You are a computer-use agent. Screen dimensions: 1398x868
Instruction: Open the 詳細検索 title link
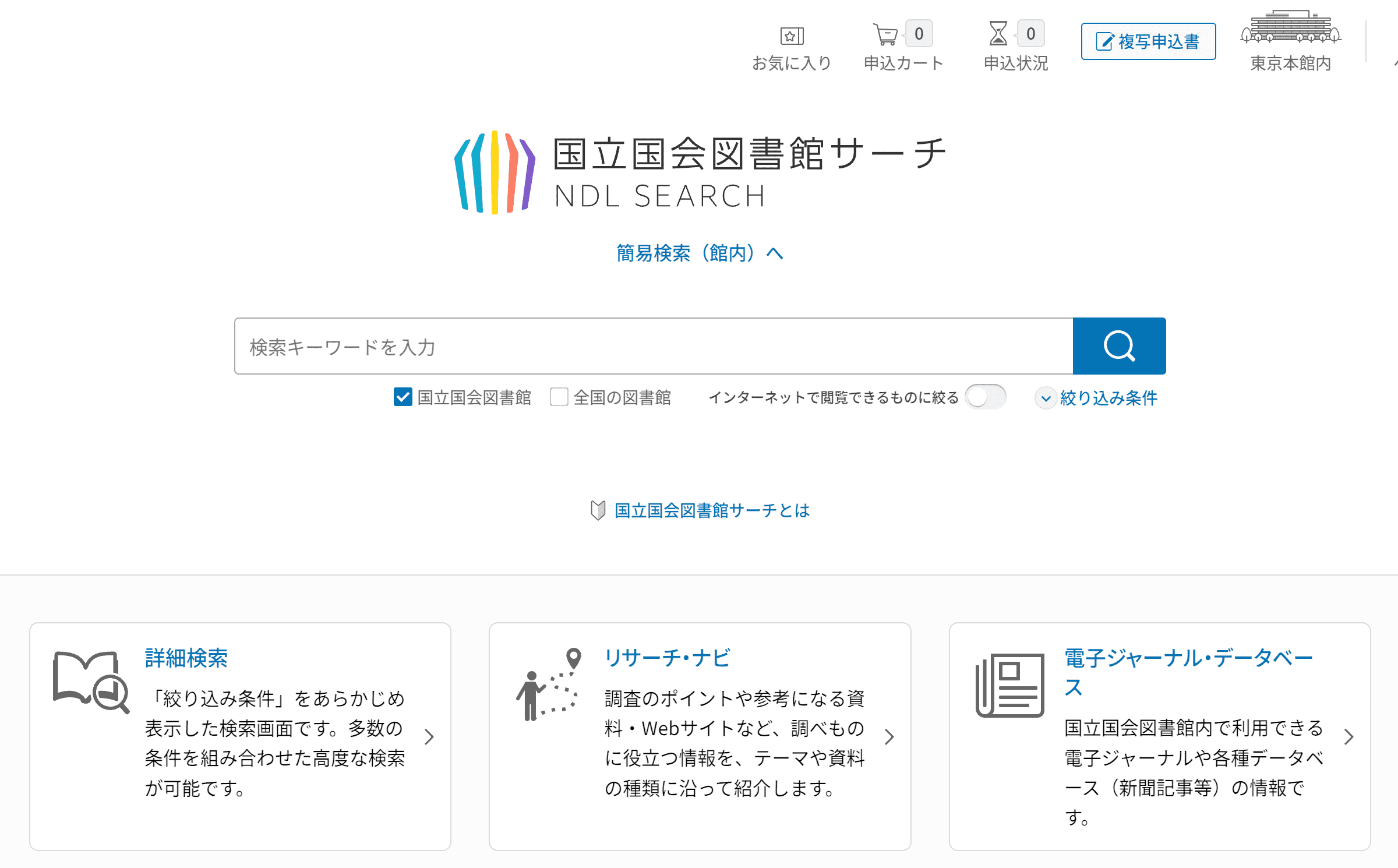(186, 658)
